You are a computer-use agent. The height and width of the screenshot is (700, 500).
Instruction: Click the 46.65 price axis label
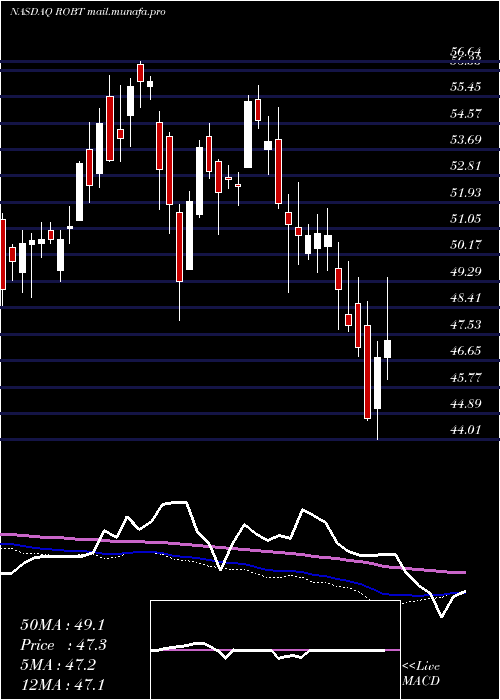point(465,351)
